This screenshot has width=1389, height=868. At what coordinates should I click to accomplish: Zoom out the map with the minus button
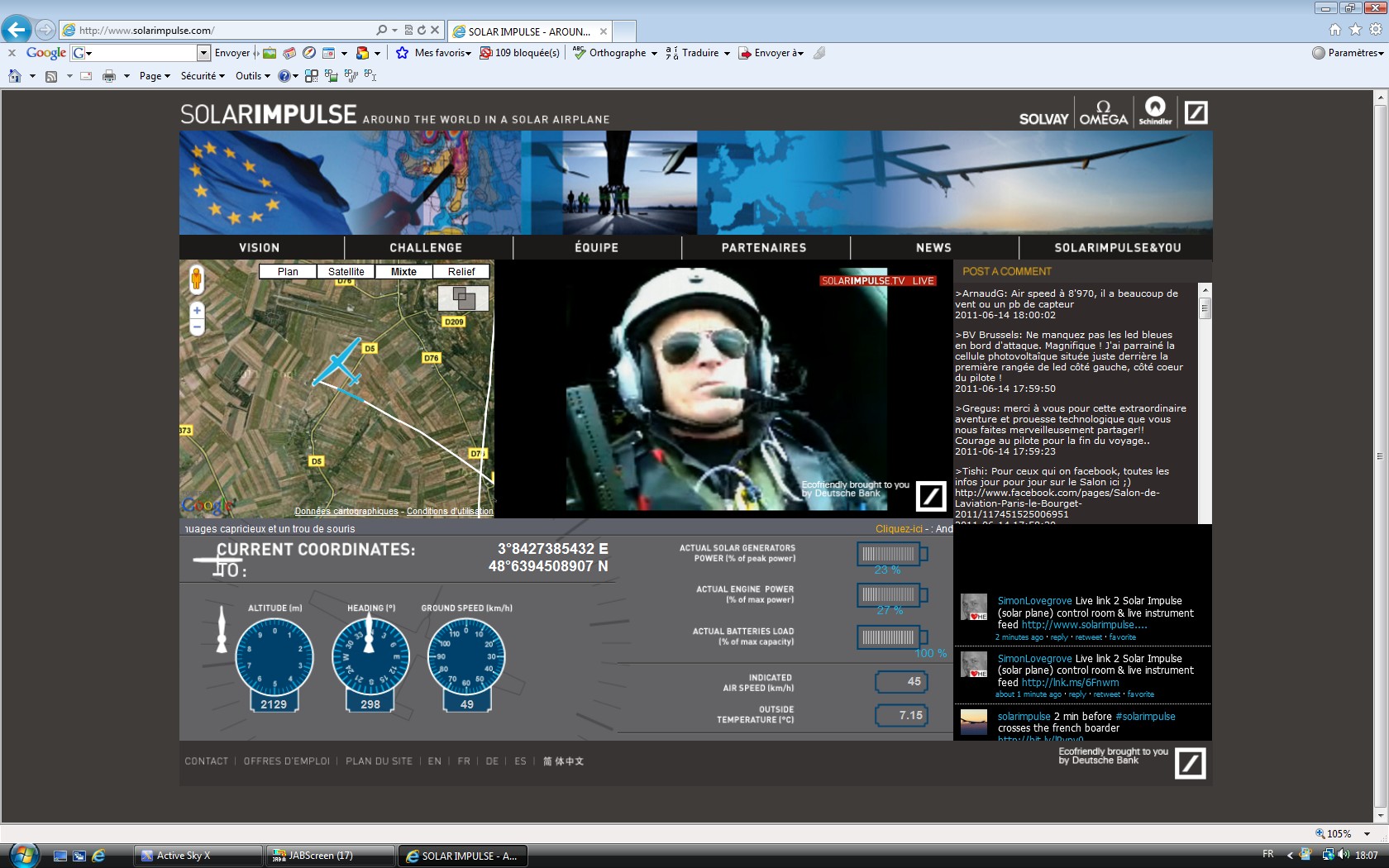(x=197, y=327)
